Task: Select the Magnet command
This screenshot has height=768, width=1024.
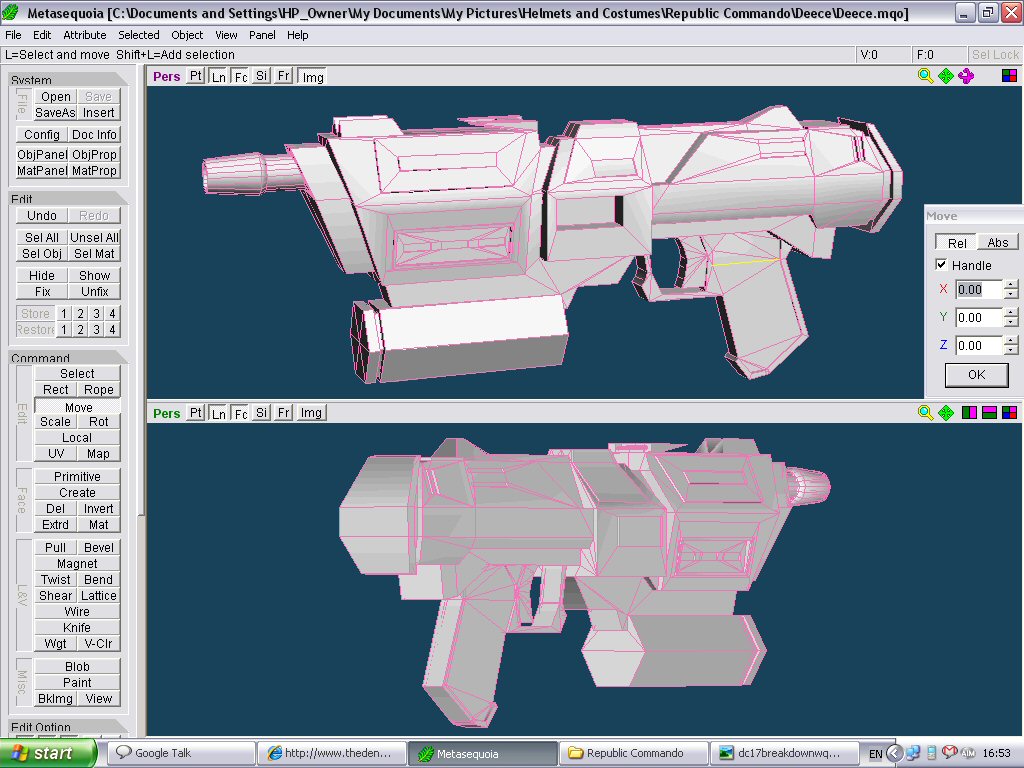Action: [77, 563]
